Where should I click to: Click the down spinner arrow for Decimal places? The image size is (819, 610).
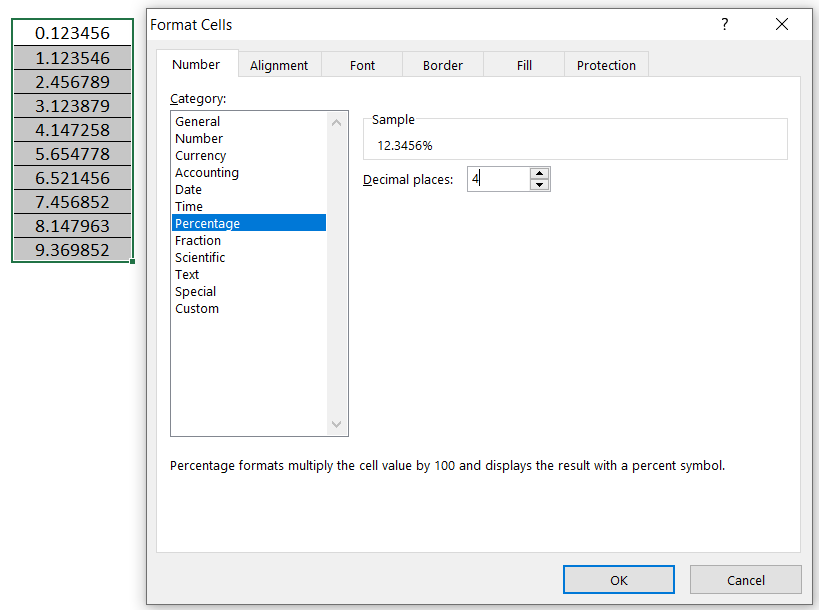[x=539, y=184]
